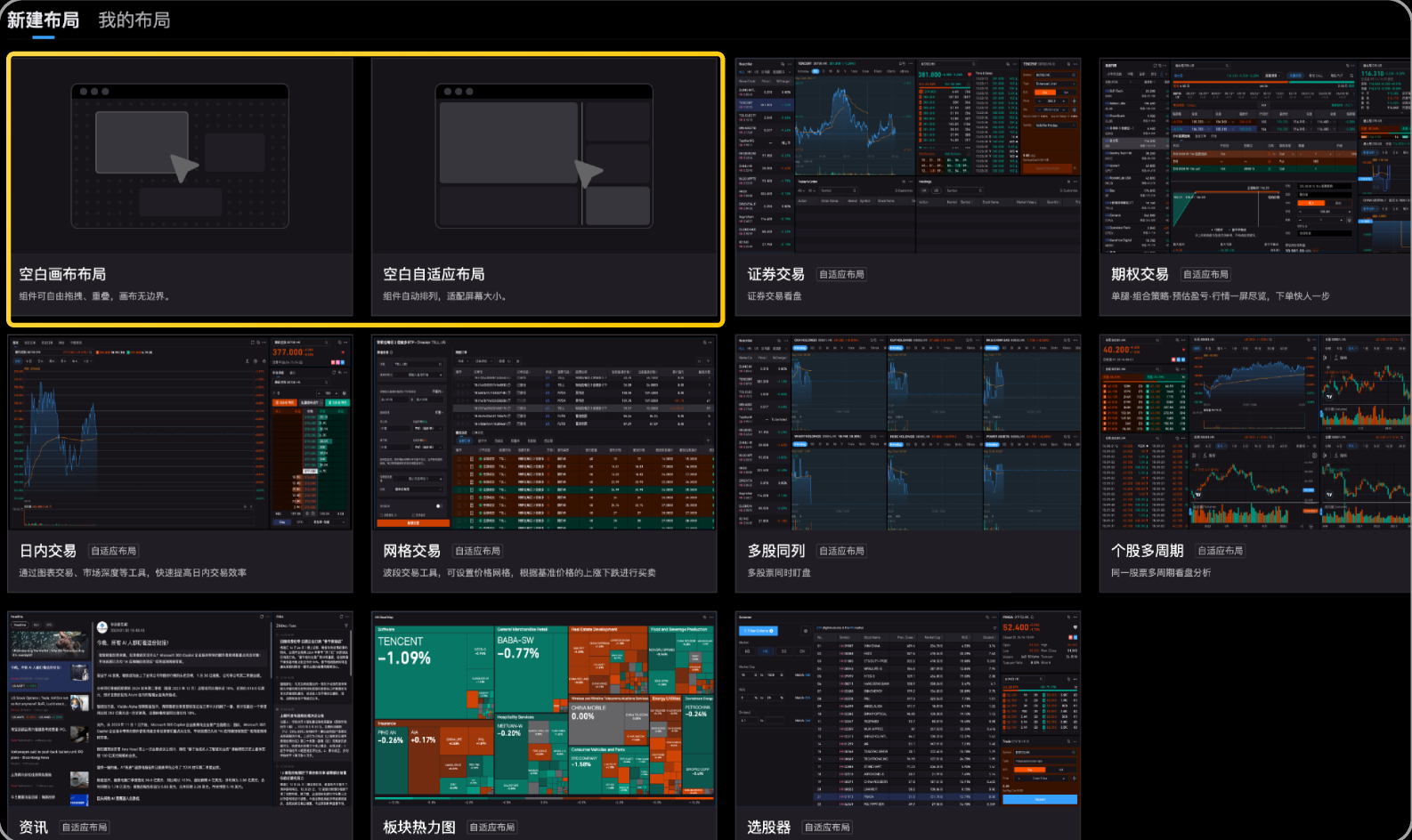Click the 期权交易 card title
1412x840 pixels.
tap(1140, 274)
